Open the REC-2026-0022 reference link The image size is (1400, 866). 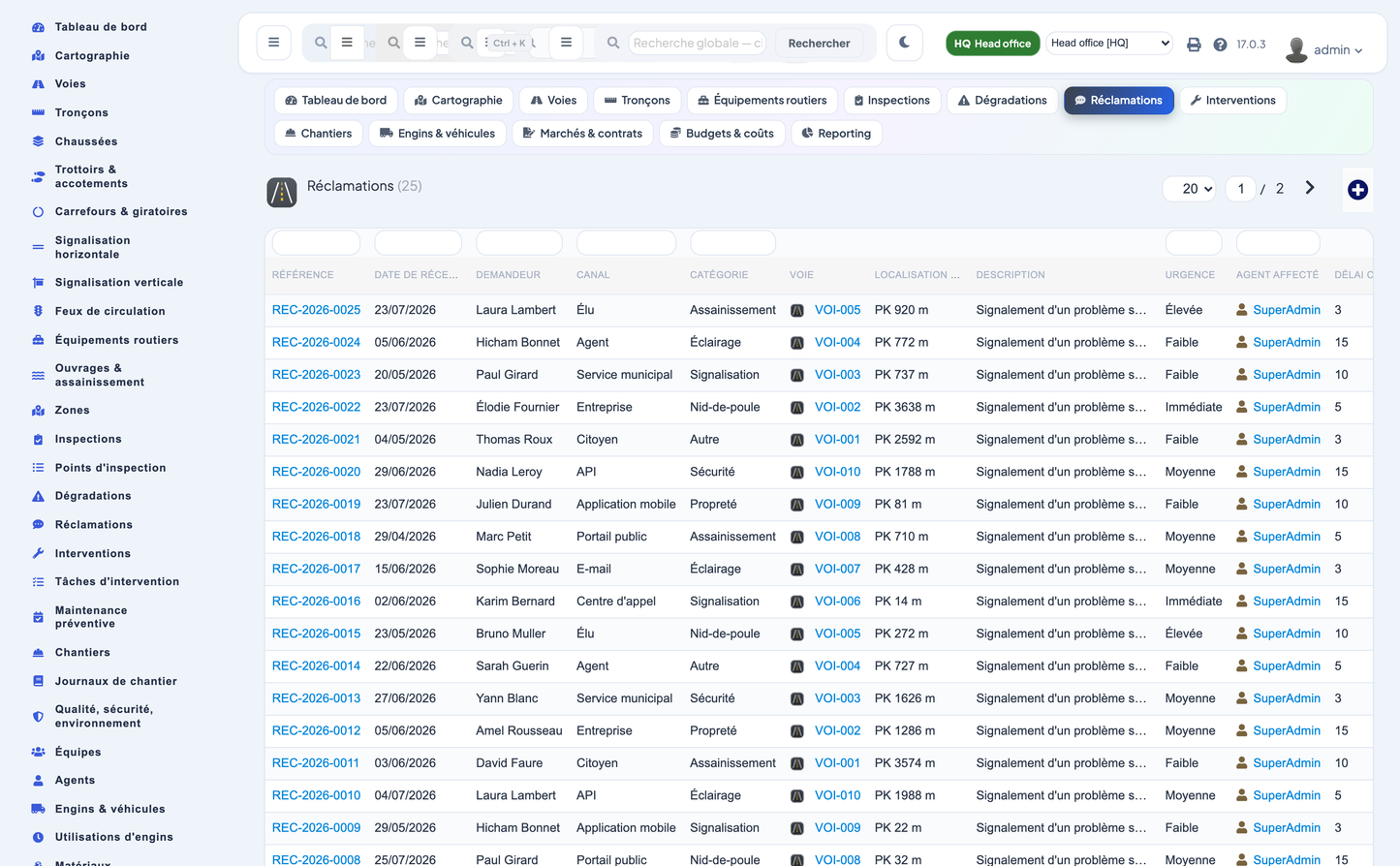(x=316, y=407)
